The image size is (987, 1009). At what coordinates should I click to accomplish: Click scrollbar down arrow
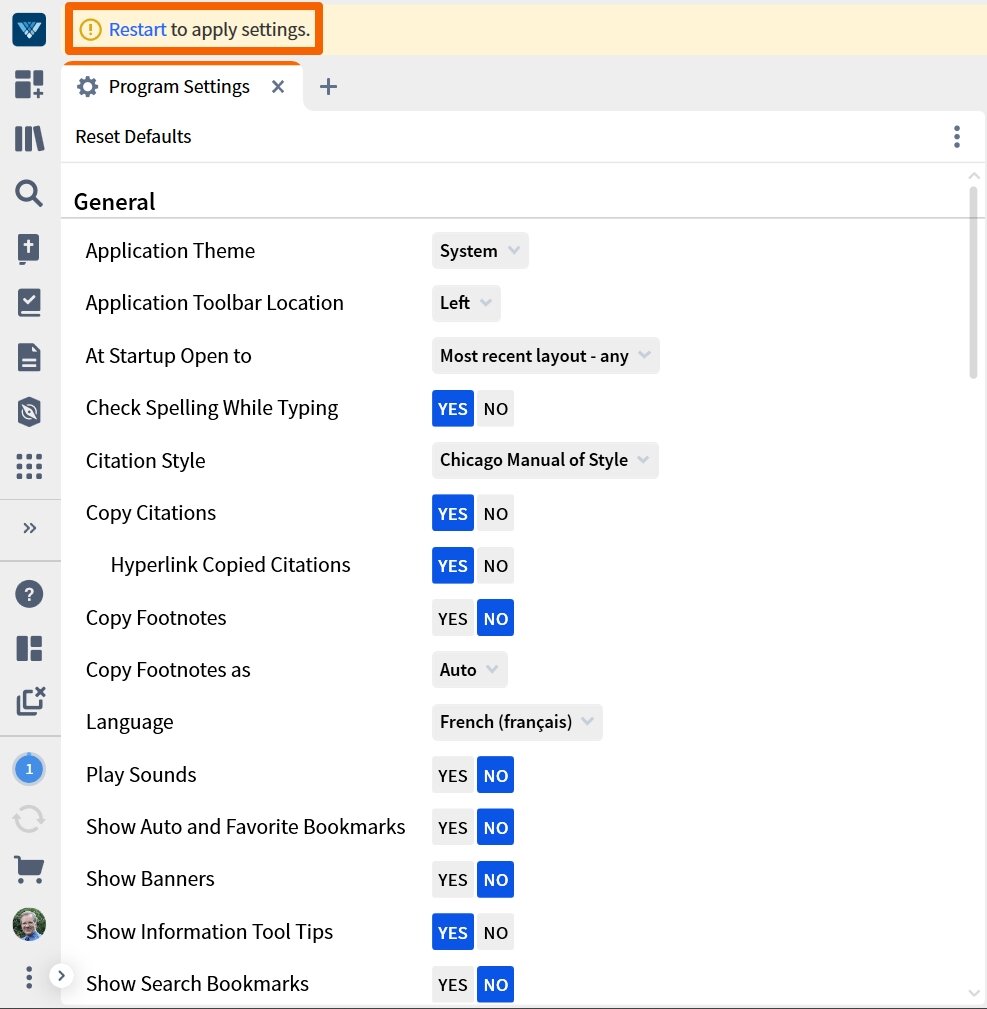pos(973,994)
